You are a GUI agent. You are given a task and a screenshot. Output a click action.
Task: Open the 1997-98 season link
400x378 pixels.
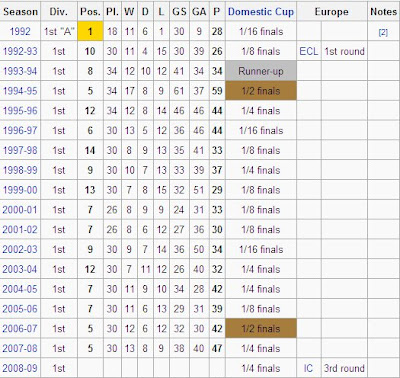point(20,150)
